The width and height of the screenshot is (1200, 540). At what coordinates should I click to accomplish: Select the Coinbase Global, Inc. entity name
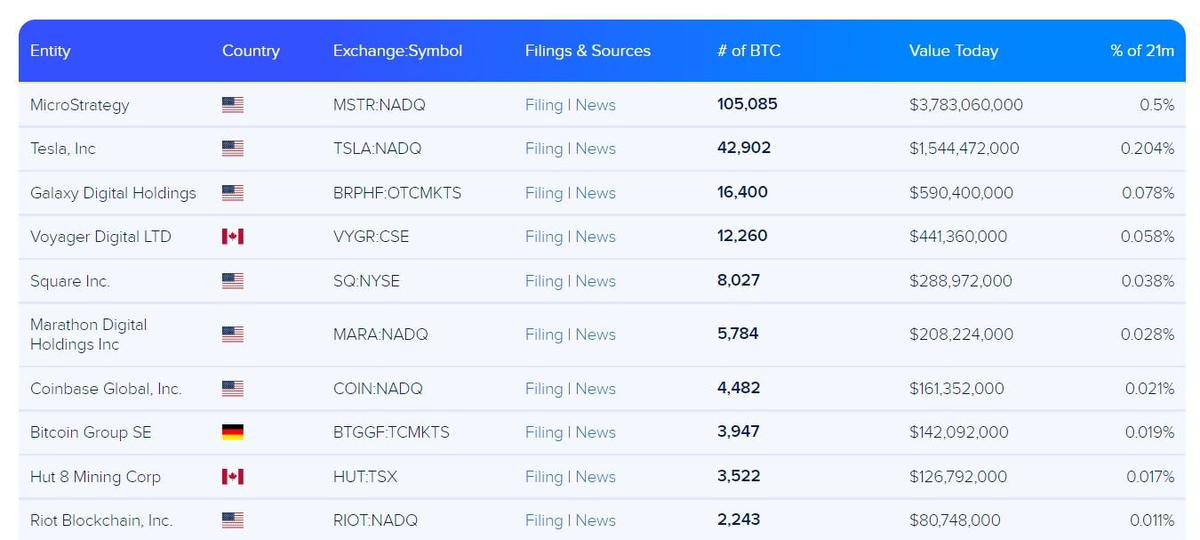[106, 388]
